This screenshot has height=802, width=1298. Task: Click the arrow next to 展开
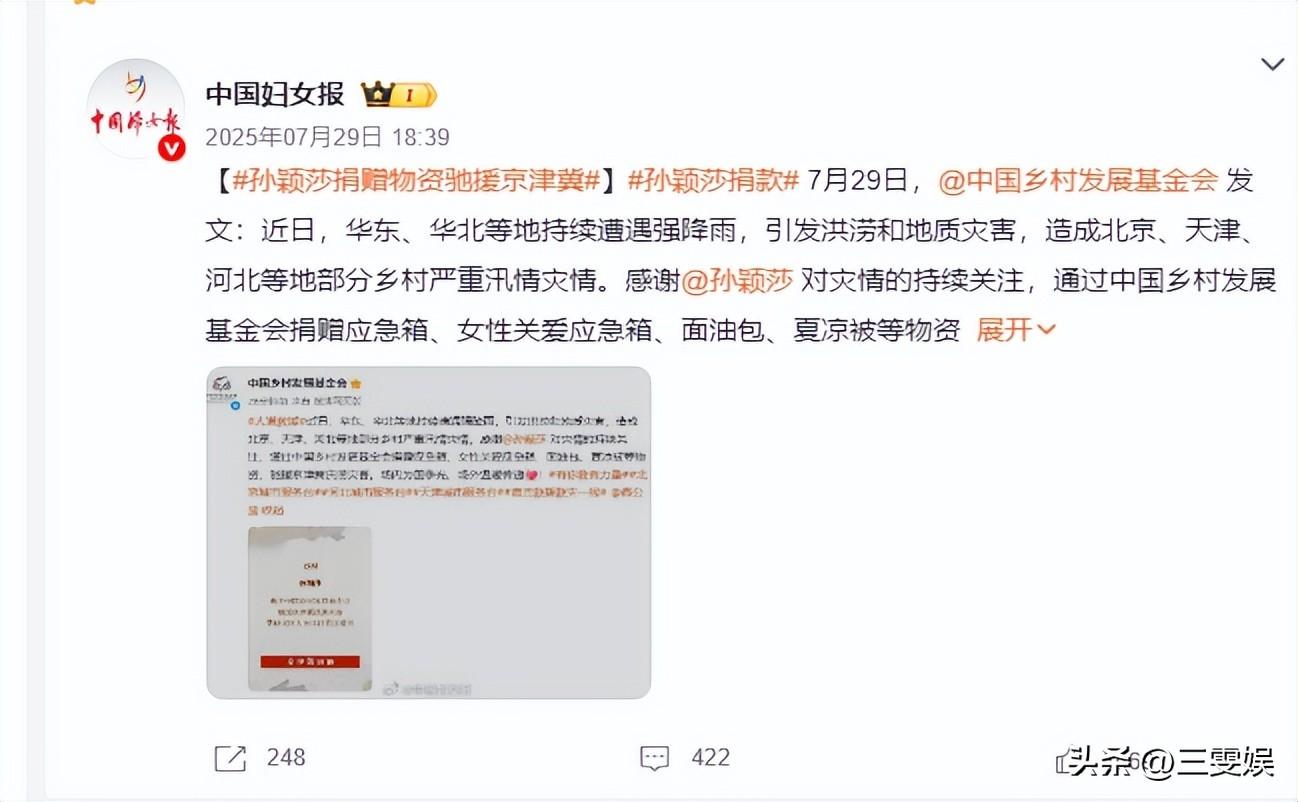[1047, 330]
